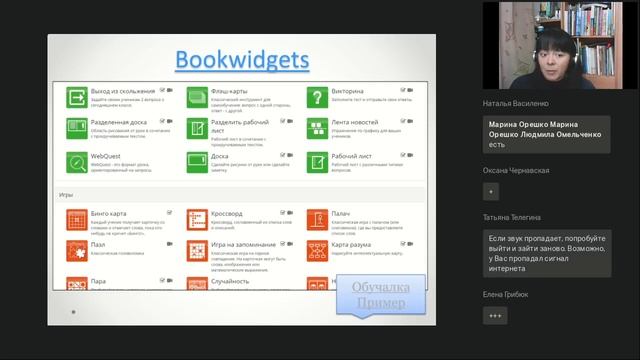Click the presenter webcam video
This screenshot has width=640, height=360.
coord(560,45)
